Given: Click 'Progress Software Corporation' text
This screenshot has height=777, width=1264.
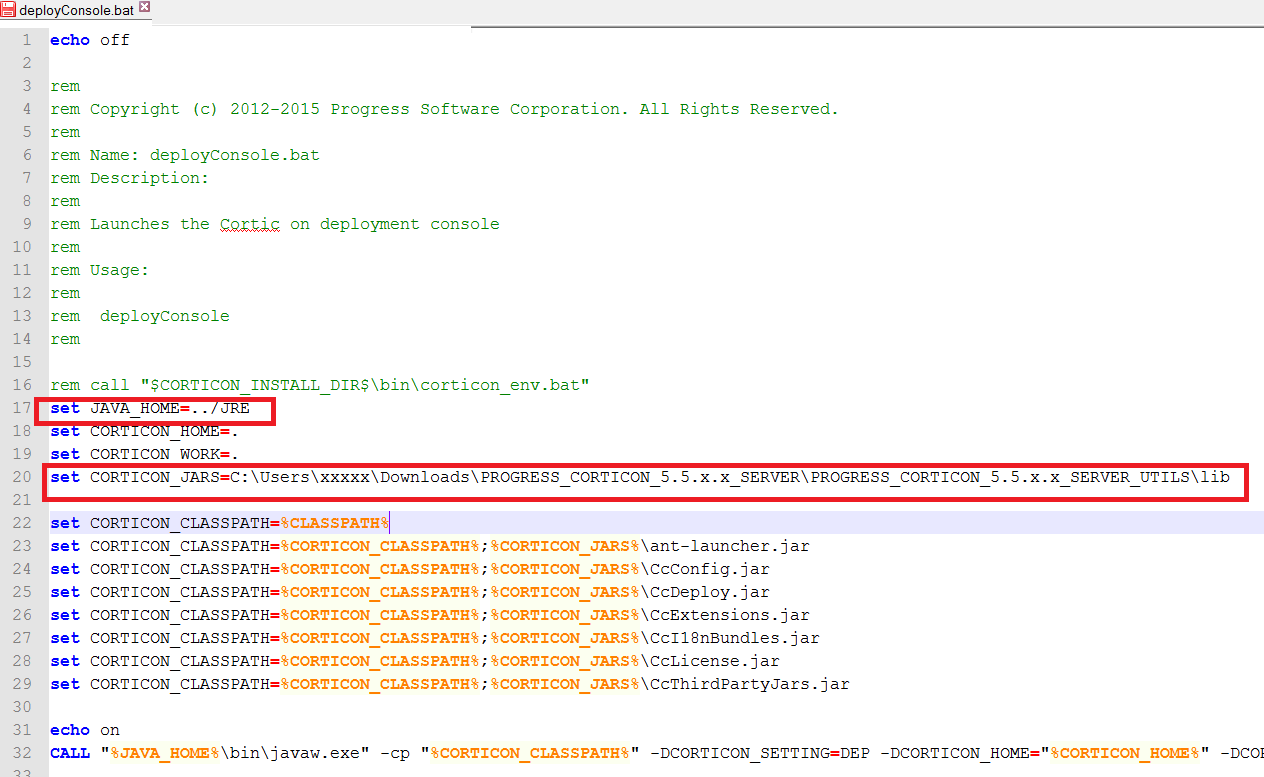Looking at the screenshot, I should click(480, 109).
